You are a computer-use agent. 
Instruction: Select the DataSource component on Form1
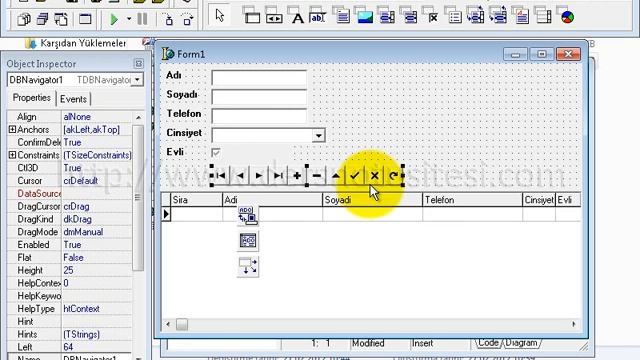point(248,266)
